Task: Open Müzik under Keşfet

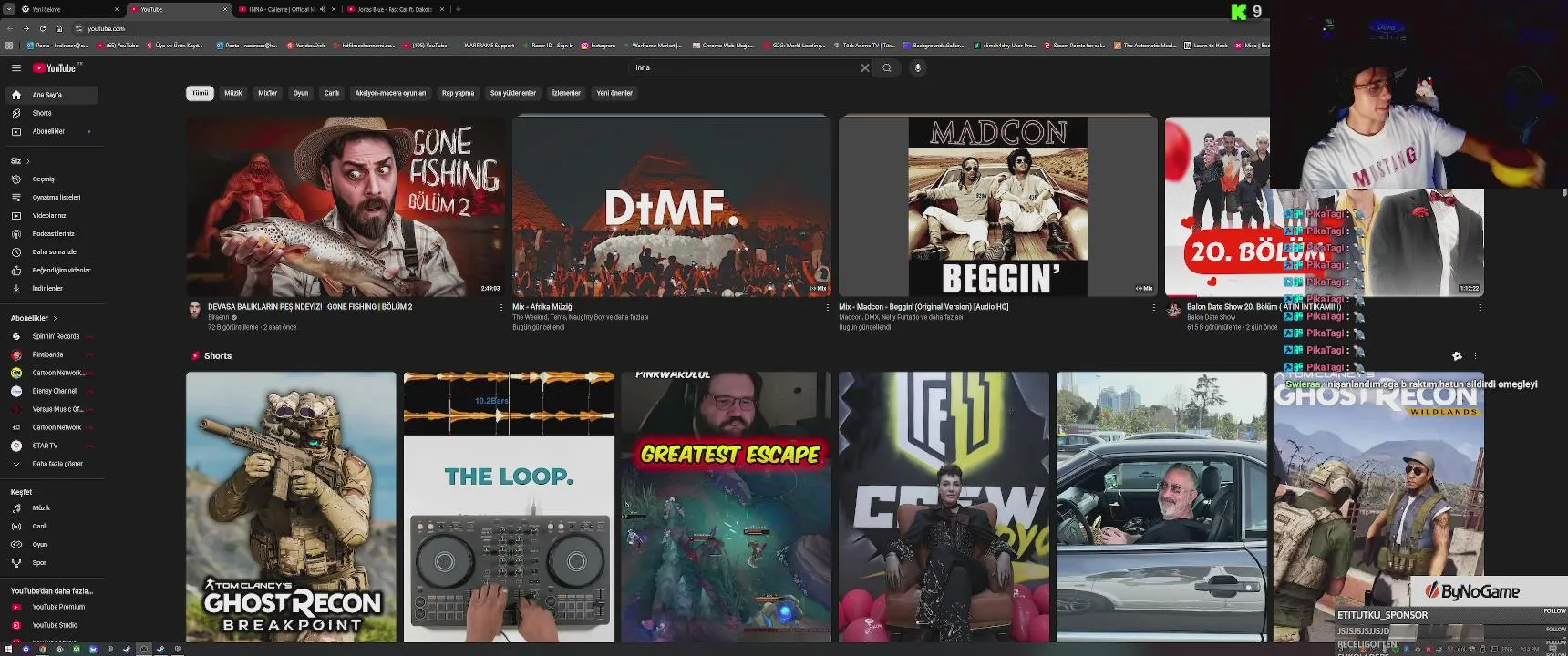Action: [51, 508]
